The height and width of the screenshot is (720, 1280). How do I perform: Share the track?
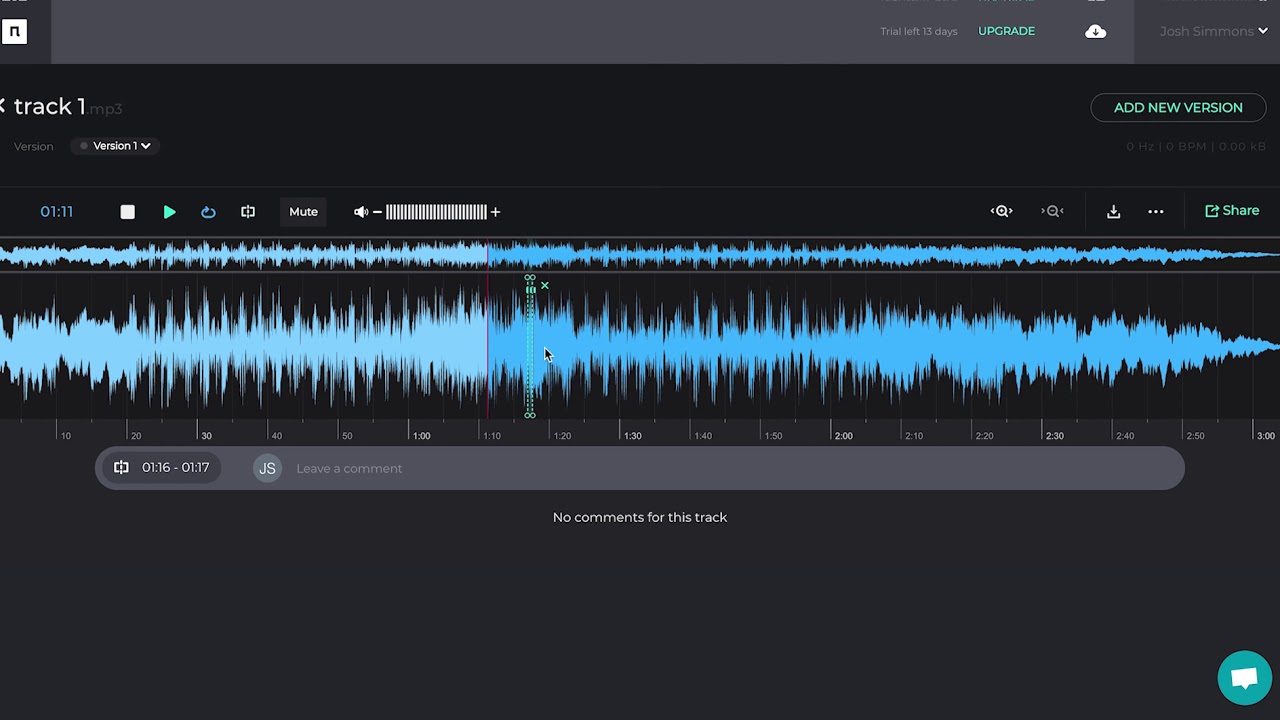(1232, 211)
